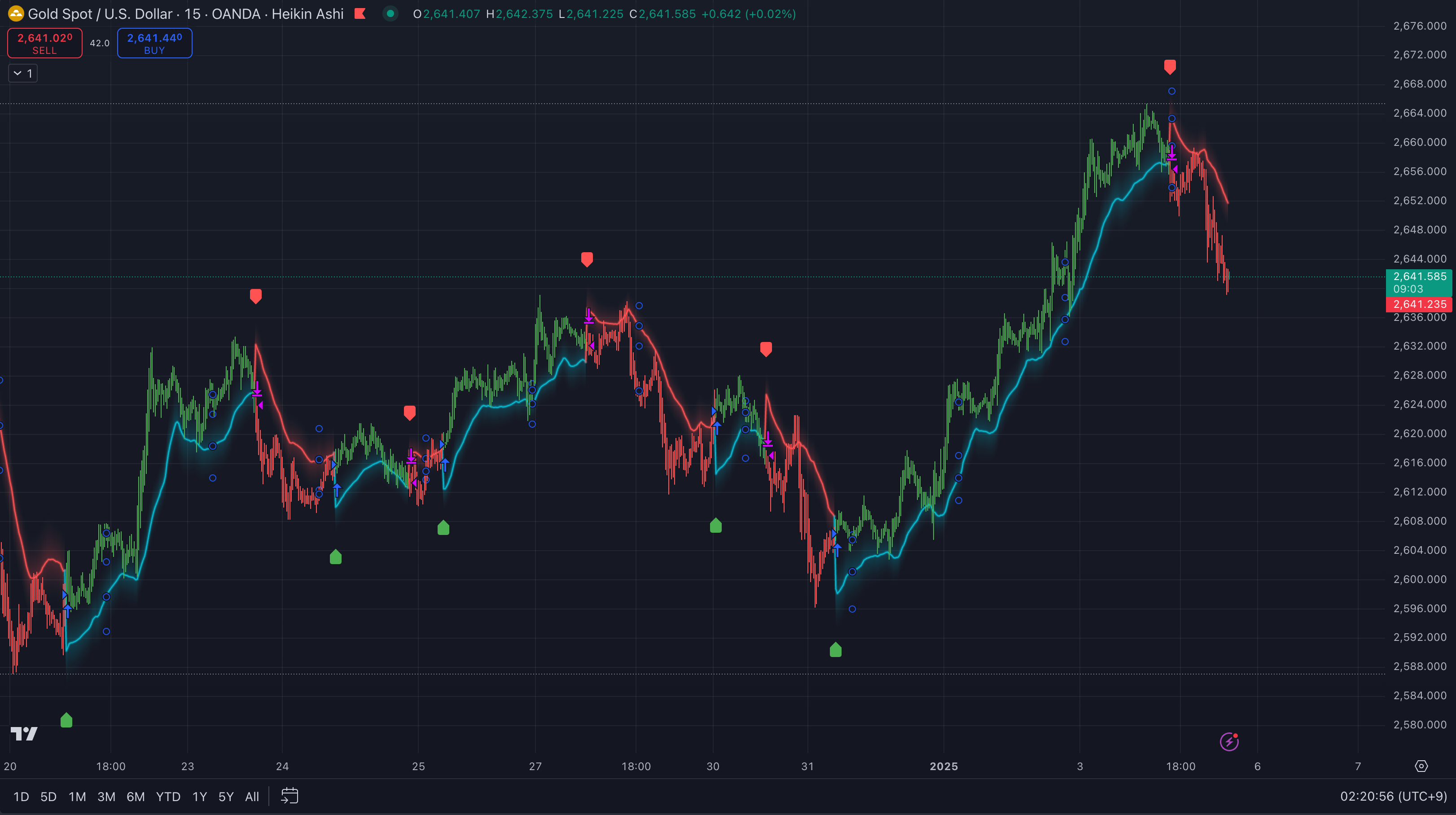Click the topmost red sell signal marker
The width and height of the screenshot is (1456, 815).
coord(1170,67)
